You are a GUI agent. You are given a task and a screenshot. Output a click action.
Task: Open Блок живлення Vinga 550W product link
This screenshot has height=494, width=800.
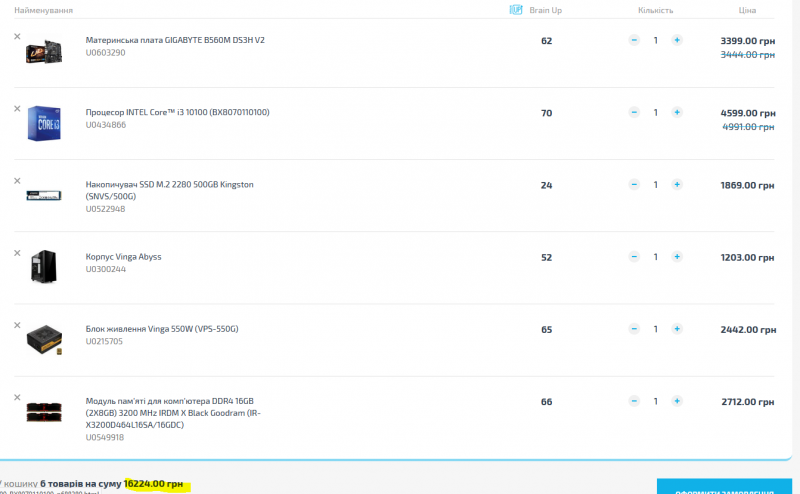162,328
